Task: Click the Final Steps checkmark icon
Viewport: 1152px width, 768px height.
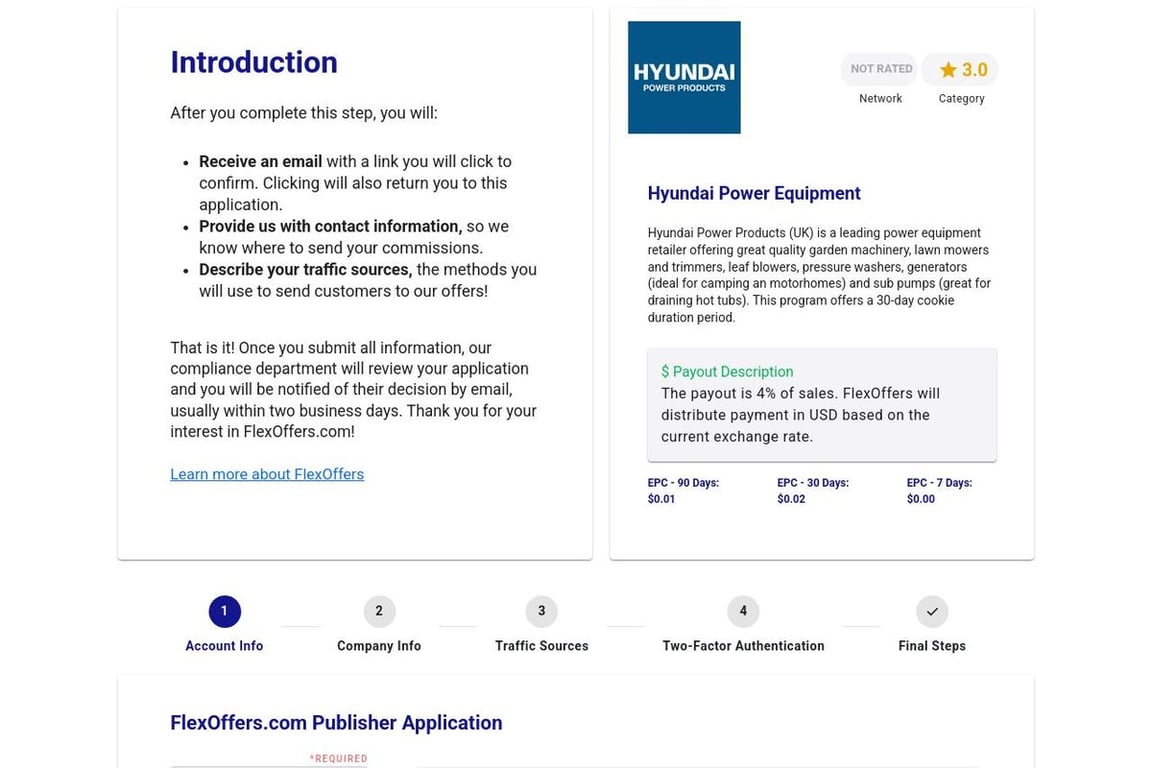Action: [x=932, y=611]
